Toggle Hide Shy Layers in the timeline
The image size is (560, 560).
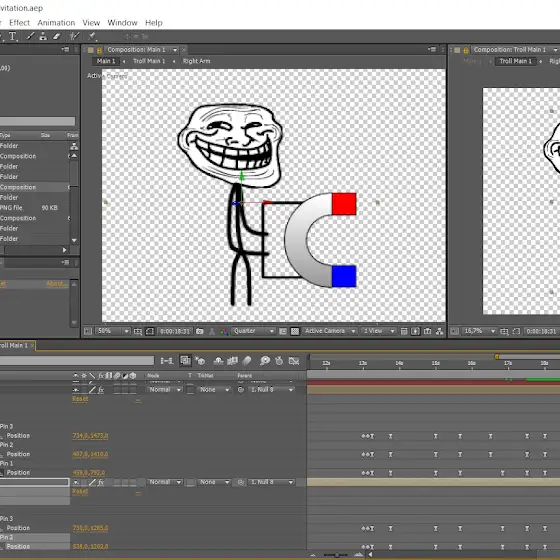coord(218,361)
